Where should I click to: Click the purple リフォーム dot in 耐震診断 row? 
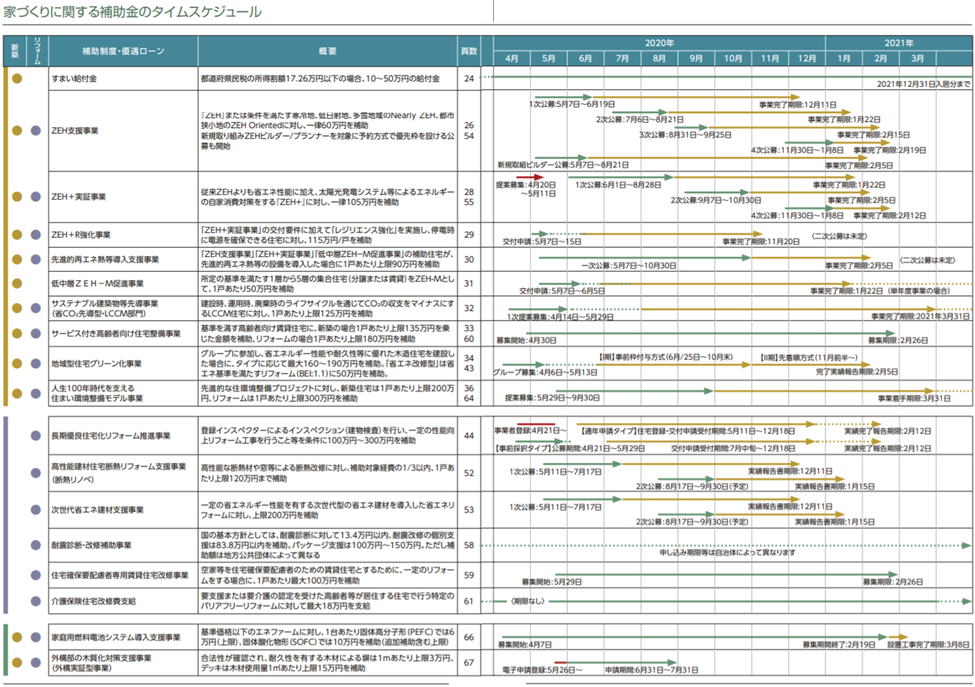coord(36,545)
